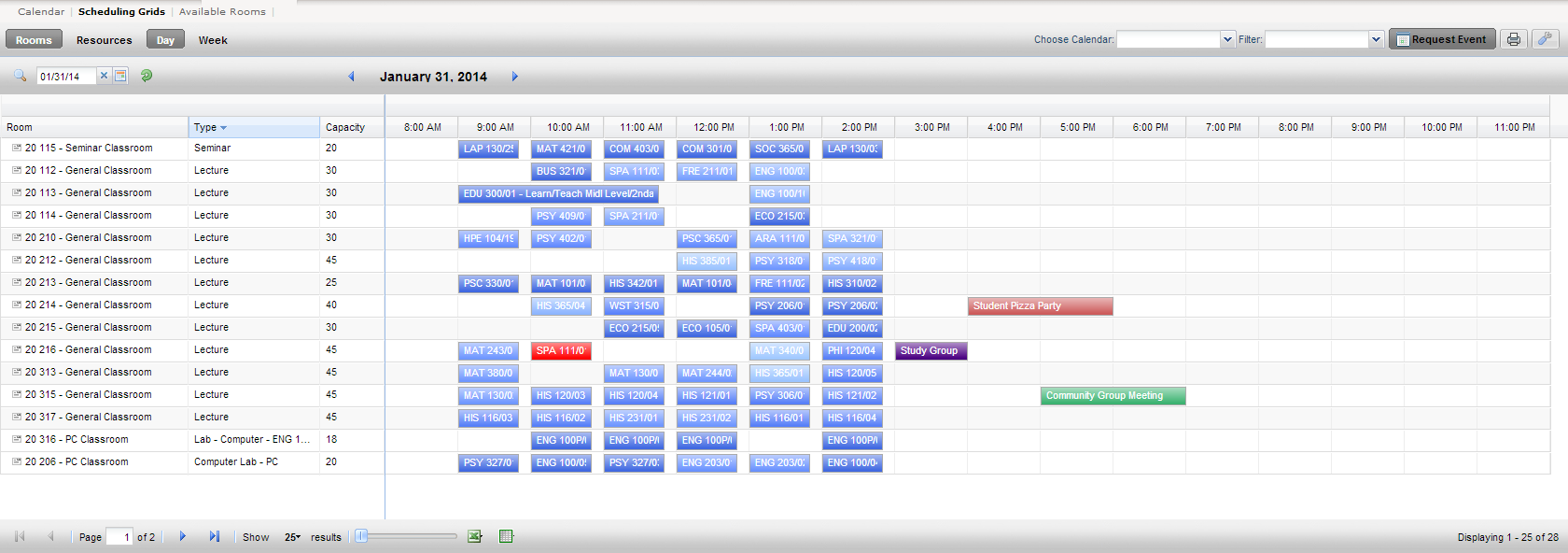This screenshot has width=1568, height=553.
Task: Click Displaying 1 - 25 of 28 status
Action: (x=1507, y=537)
